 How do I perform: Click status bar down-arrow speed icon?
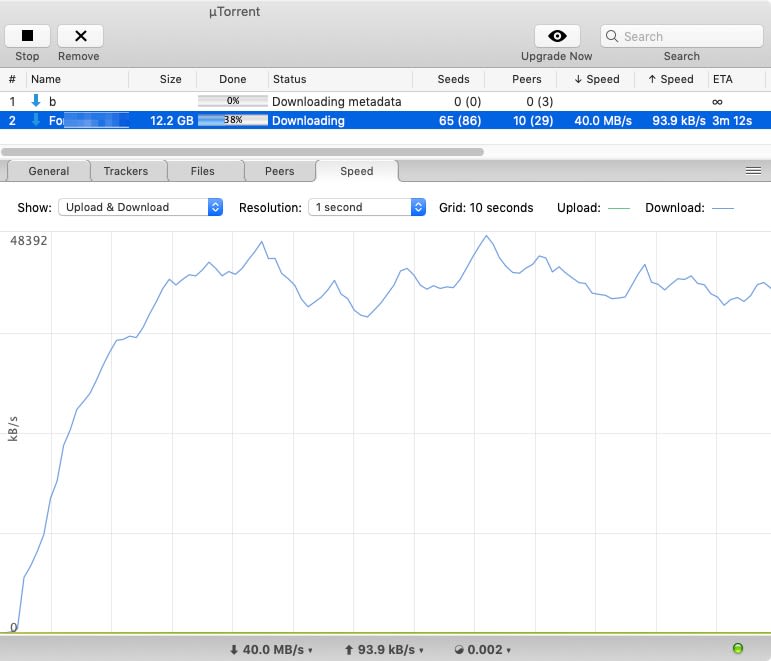[234, 650]
